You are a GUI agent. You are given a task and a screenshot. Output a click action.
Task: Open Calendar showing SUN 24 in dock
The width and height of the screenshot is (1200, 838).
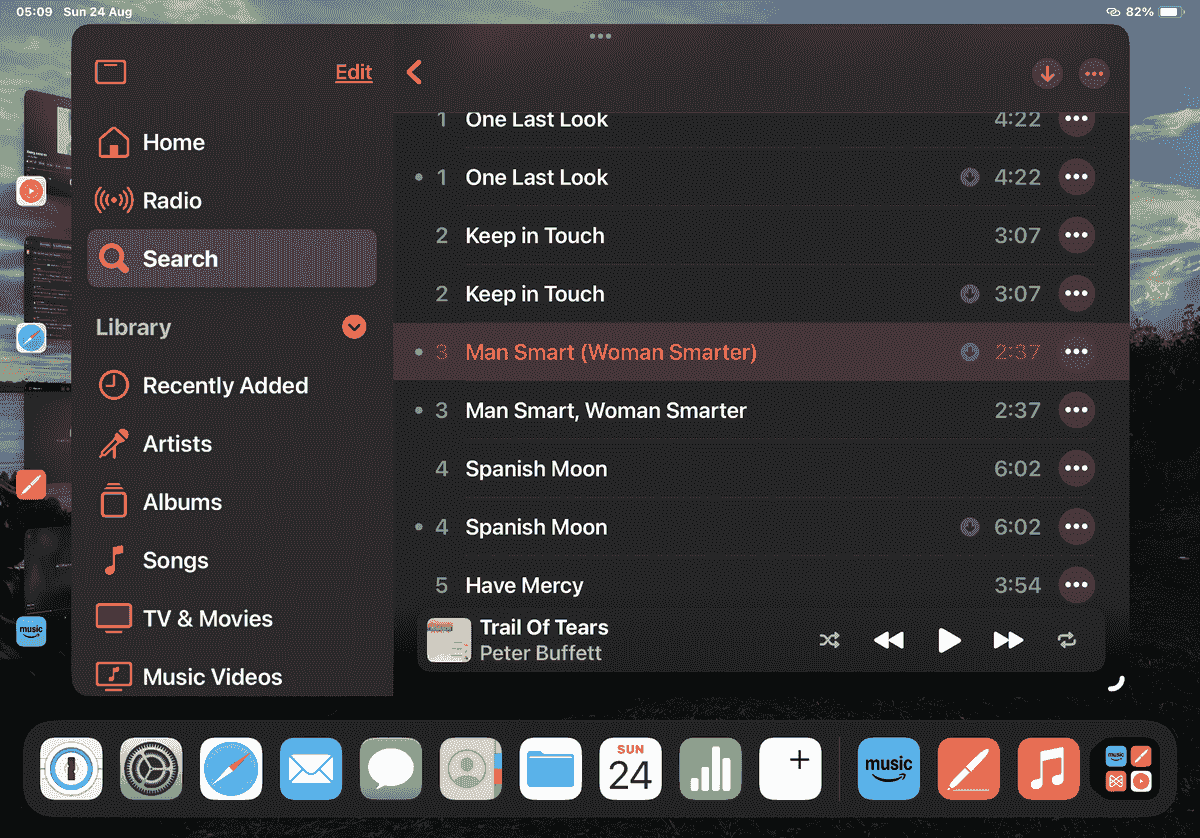pyautogui.click(x=631, y=769)
